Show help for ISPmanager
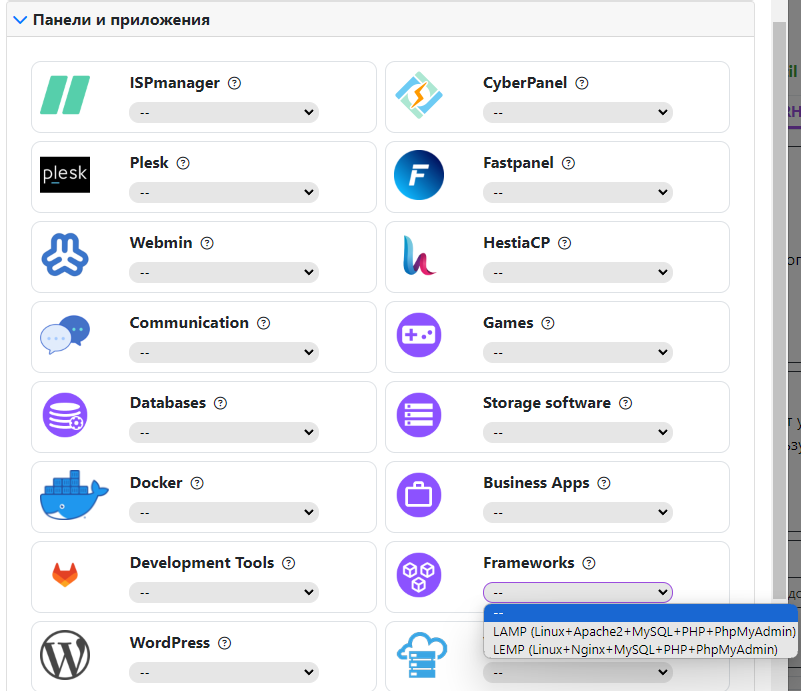The width and height of the screenshot is (801, 691). click(234, 83)
